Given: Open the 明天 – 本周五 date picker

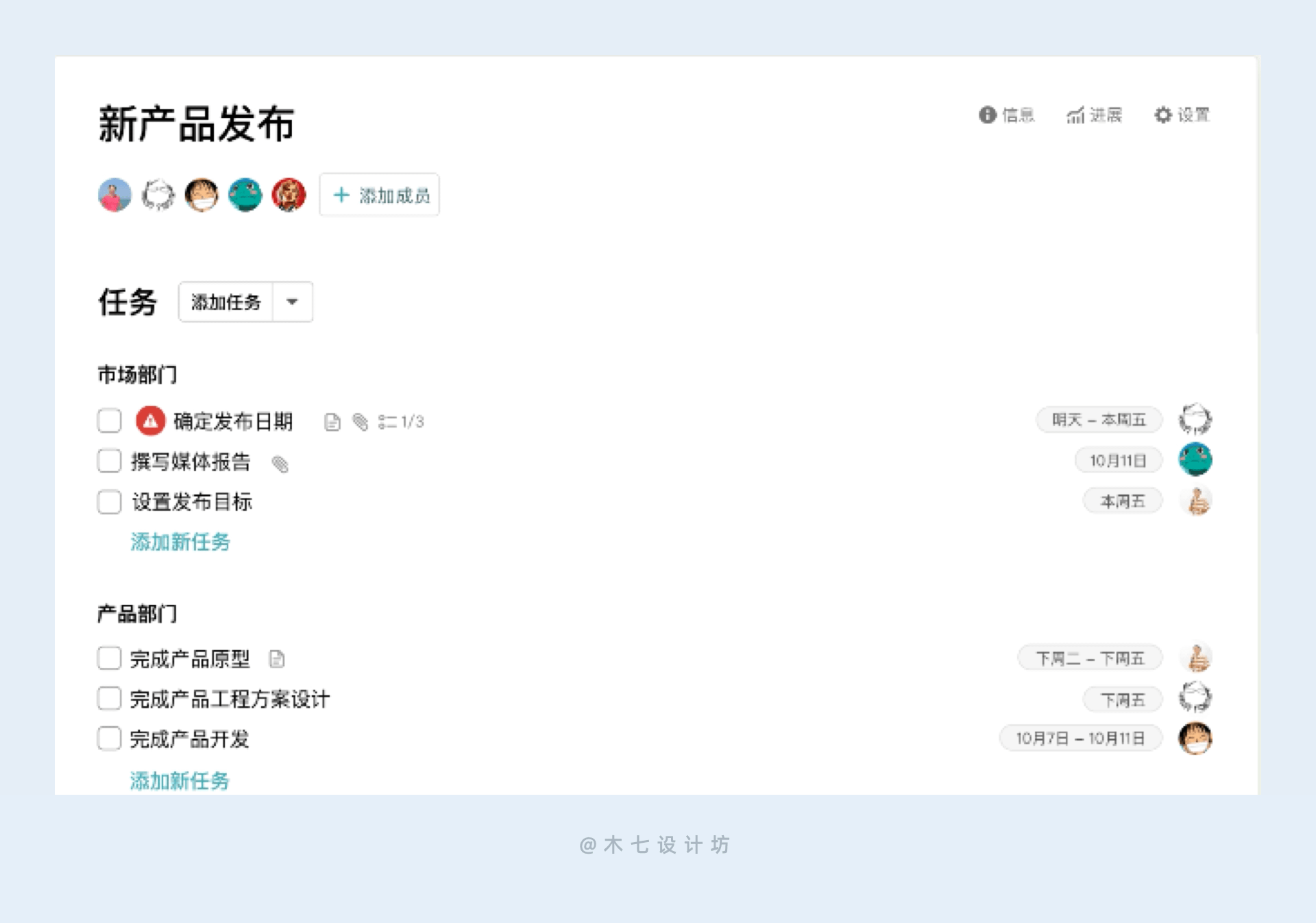Looking at the screenshot, I should (1099, 420).
